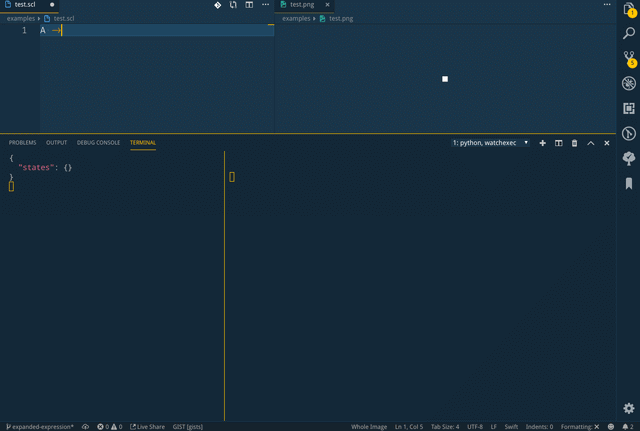This screenshot has height=431, width=640.
Task: Open the Swift language mode selector
Action: click(x=511, y=426)
